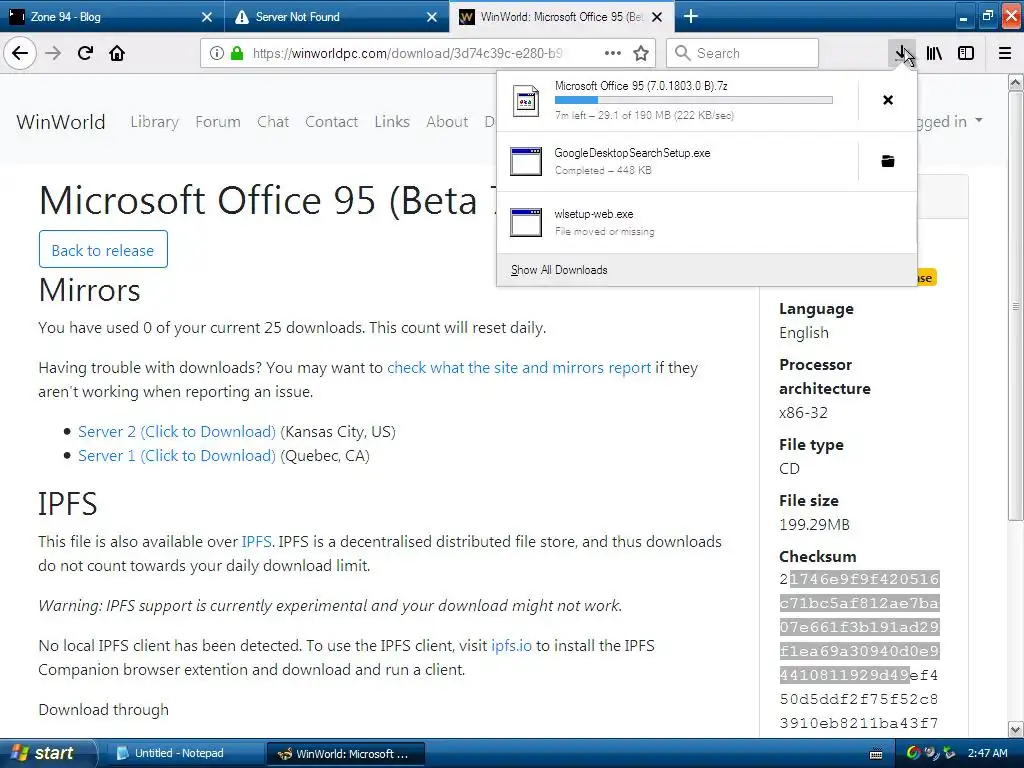Visit the ipfs.io link
The width and height of the screenshot is (1024, 768).
511,645
